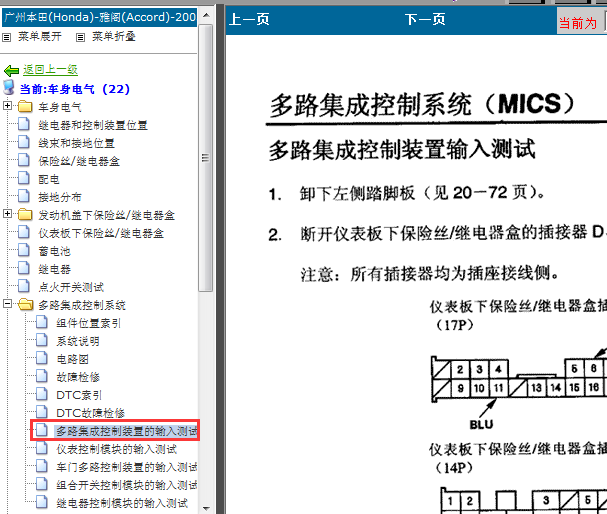Open 仪表控制模块的输入测试 entry
The height and width of the screenshot is (514, 607).
(x=117, y=449)
